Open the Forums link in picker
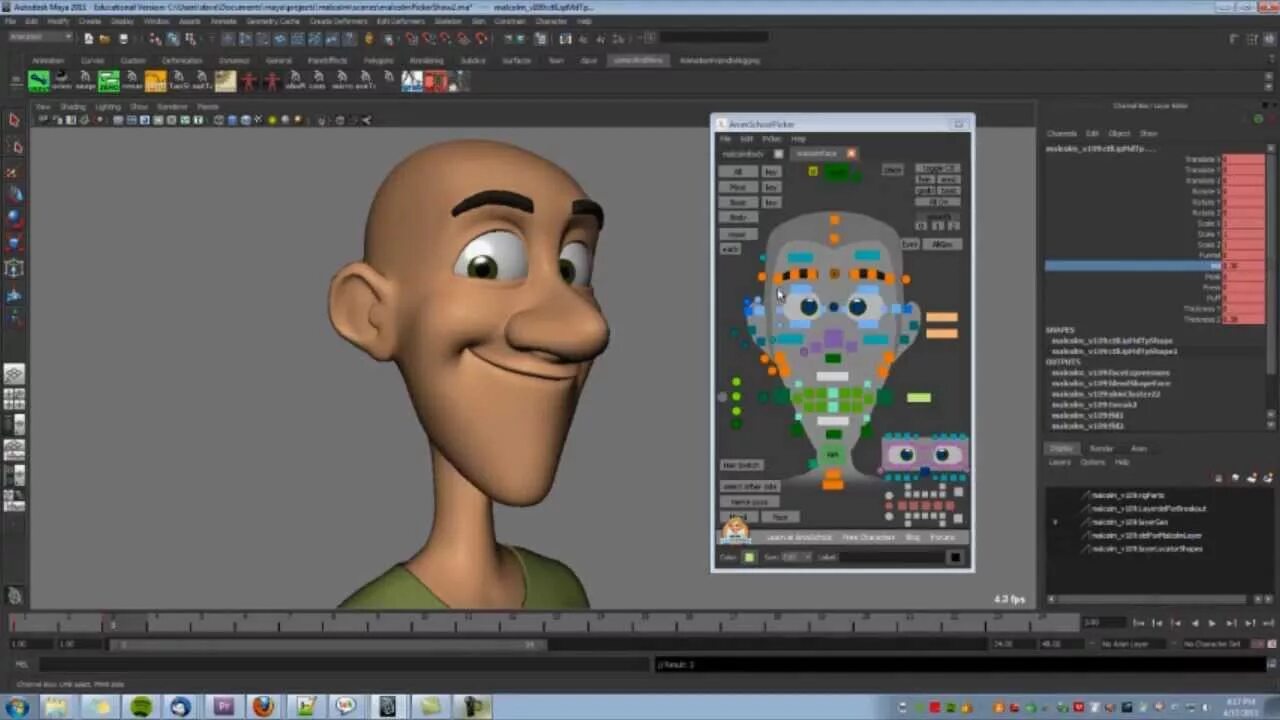The height and width of the screenshot is (720, 1280). pyautogui.click(x=943, y=538)
